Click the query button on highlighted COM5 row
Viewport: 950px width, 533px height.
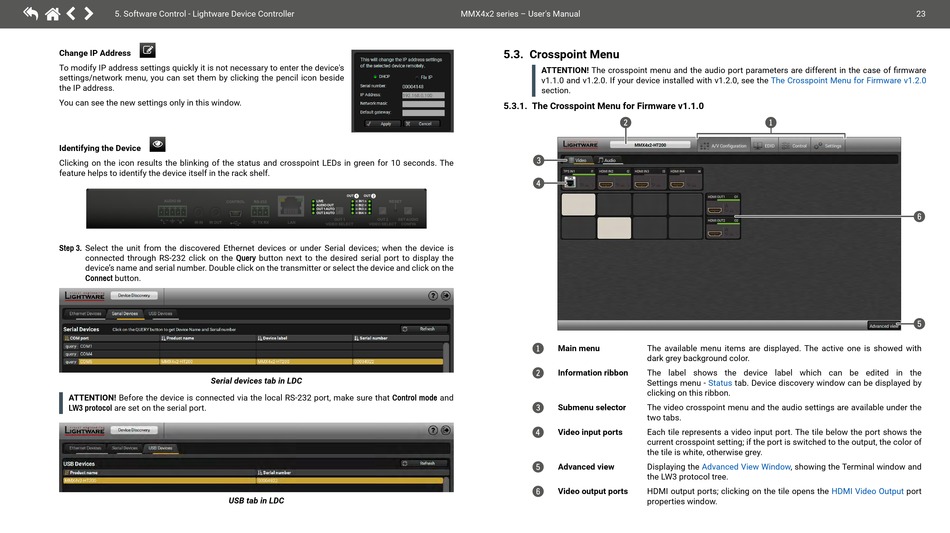click(x=71, y=362)
